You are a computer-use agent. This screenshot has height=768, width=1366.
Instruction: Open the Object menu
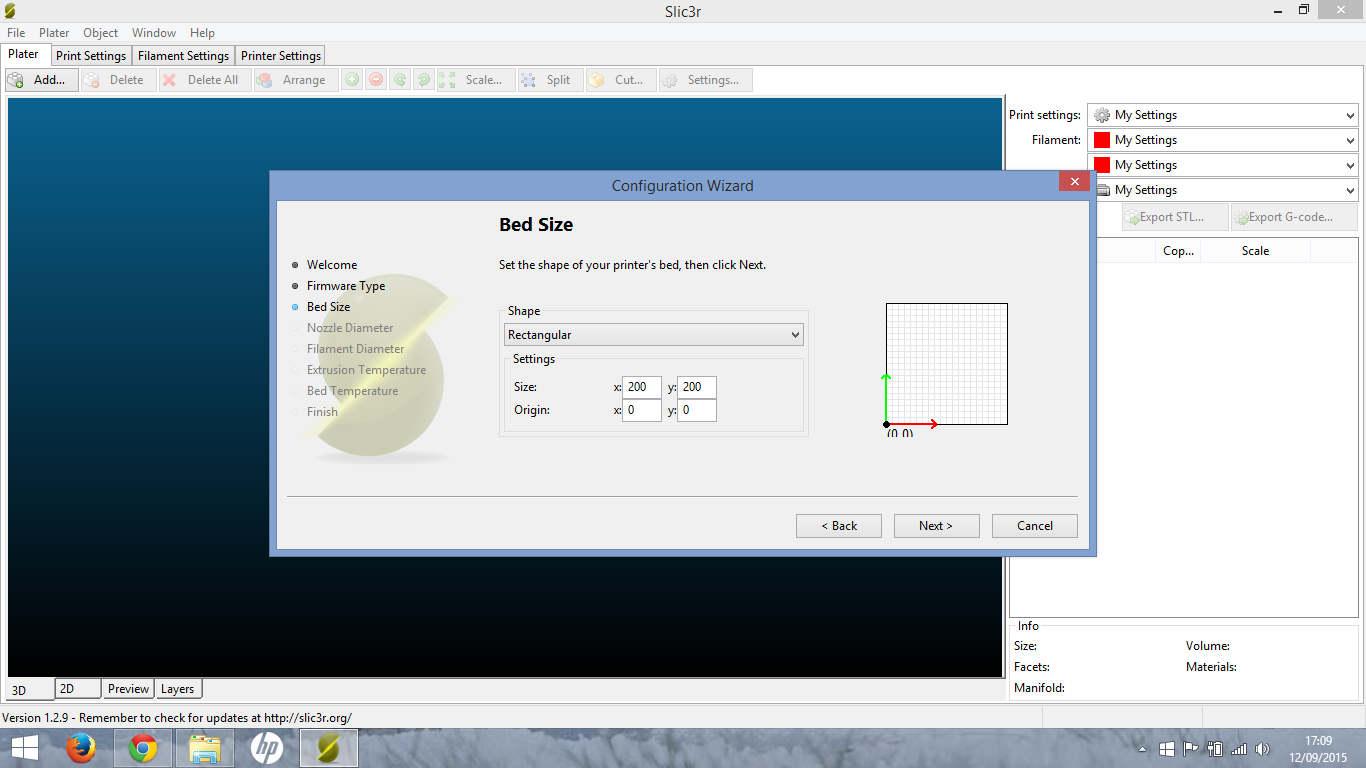point(100,33)
